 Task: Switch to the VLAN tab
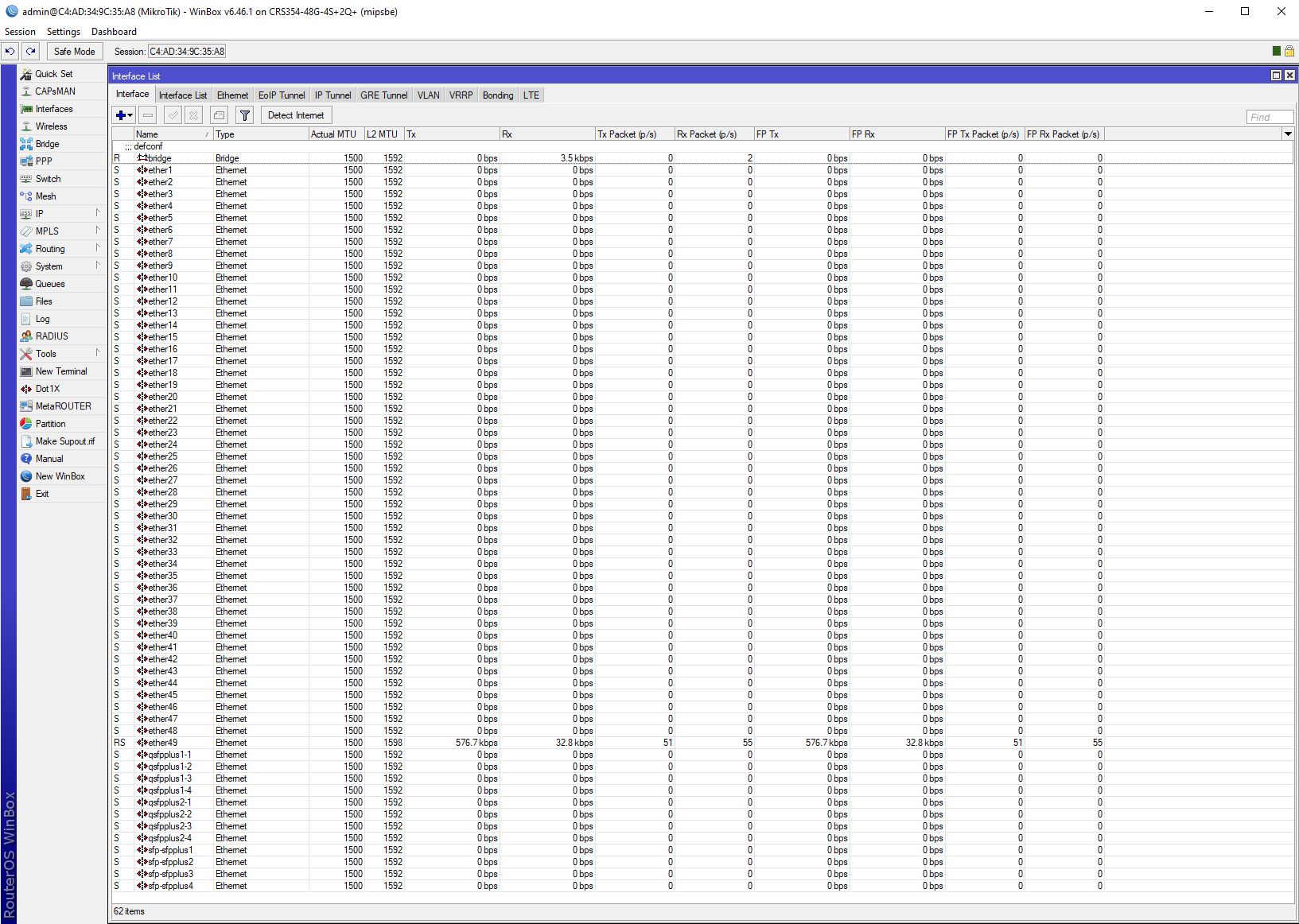pyautogui.click(x=429, y=95)
